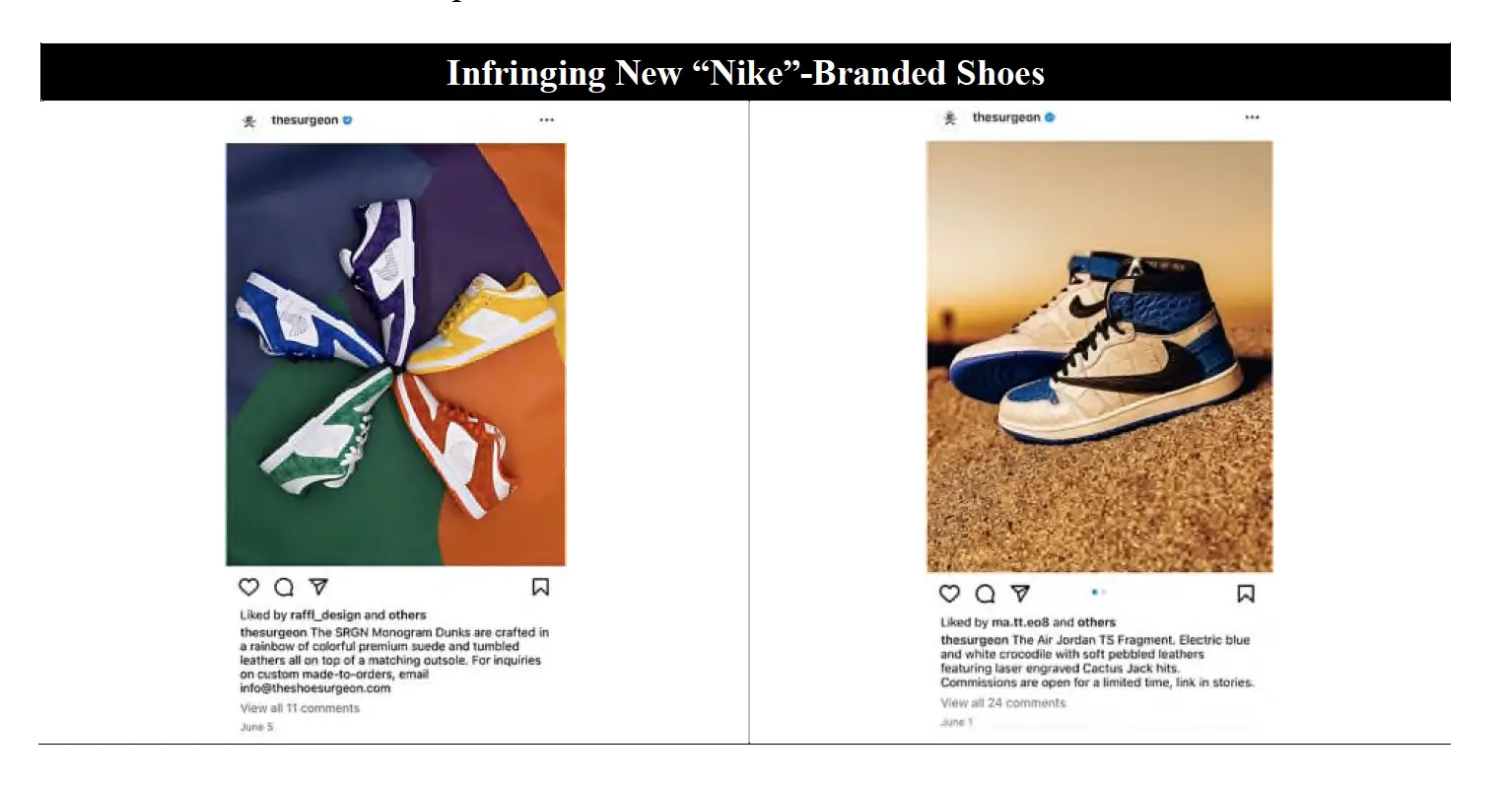Screen dimensions: 1512x787
Task: Click the carousel dots indicator under Jordan photo
Action: 1099,593
